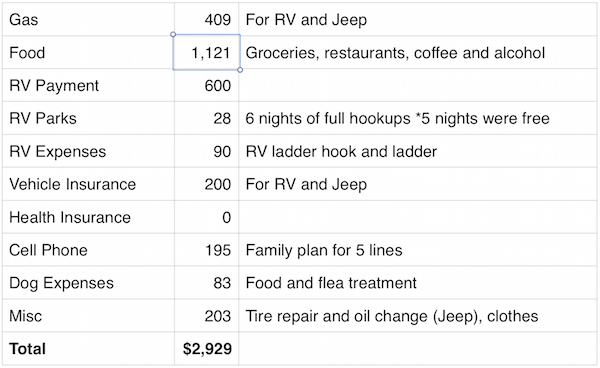The width and height of the screenshot is (600, 368).
Task: Select the cell containing 409
Action: coord(207,20)
